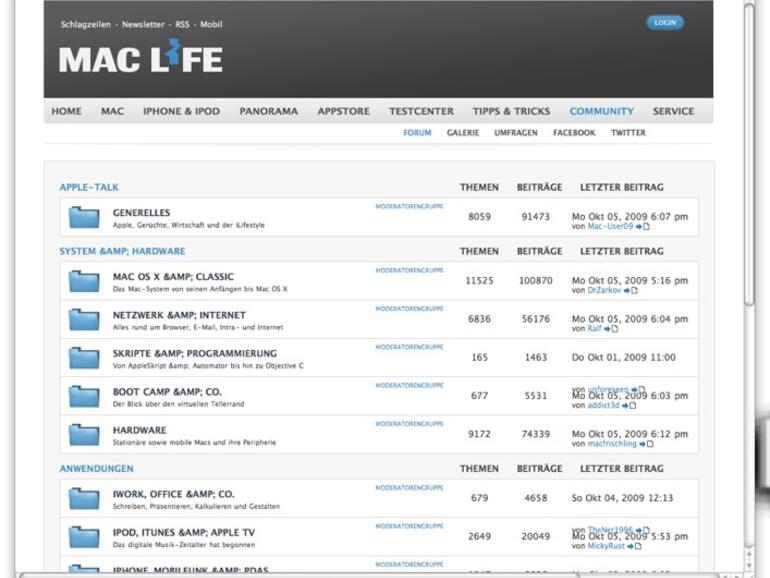Switch to the Galerie sub-tab
The width and height of the screenshot is (770, 578).
tap(463, 133)
